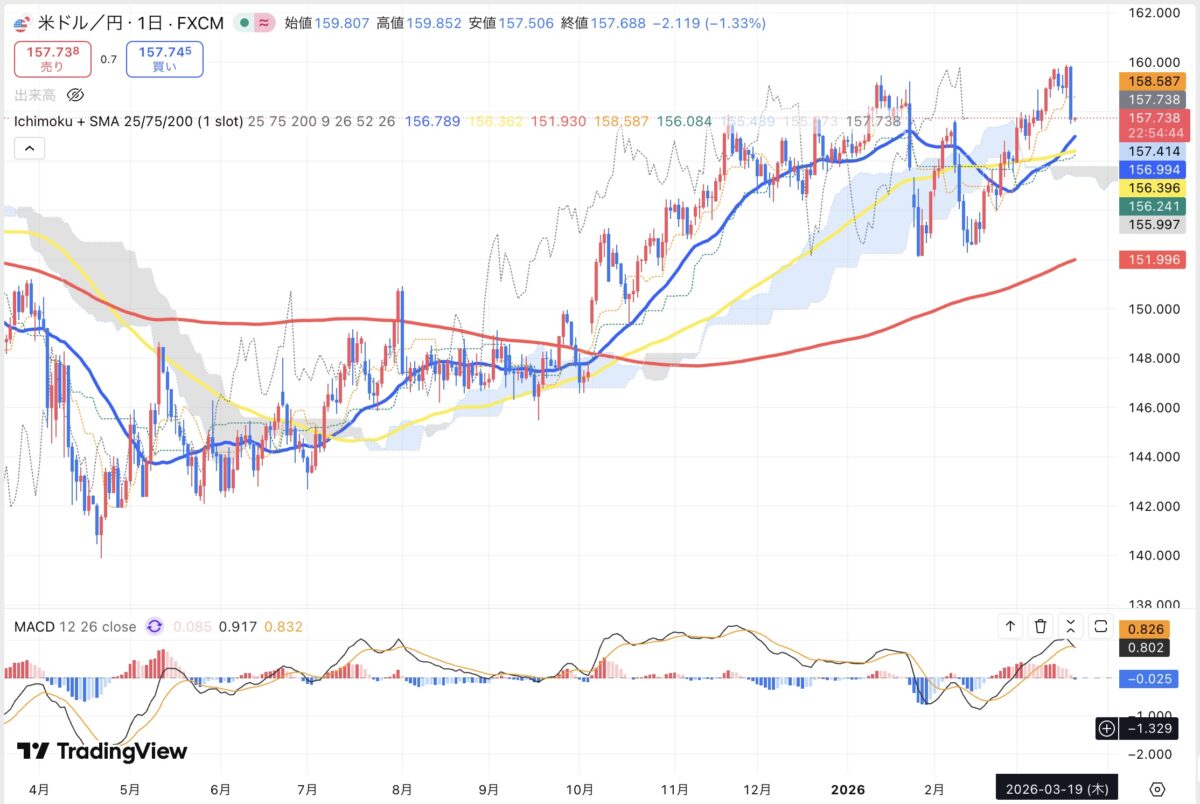Click the plus icon beside -1.329
This screenshot has height=804, width=1200.
tap(1106, 728)
